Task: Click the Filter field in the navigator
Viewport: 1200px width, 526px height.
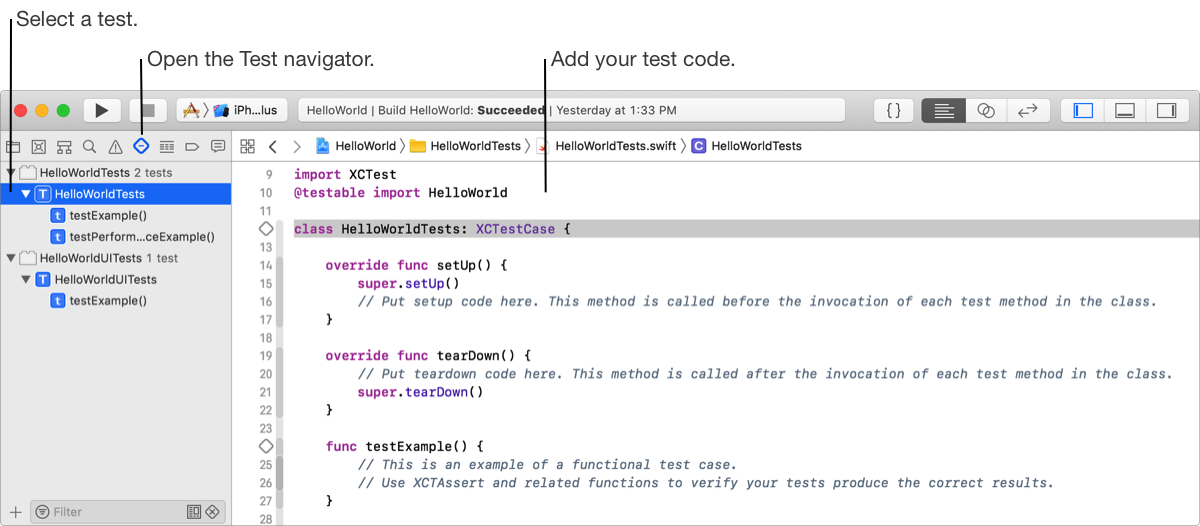Action: (x=110, y=511)
